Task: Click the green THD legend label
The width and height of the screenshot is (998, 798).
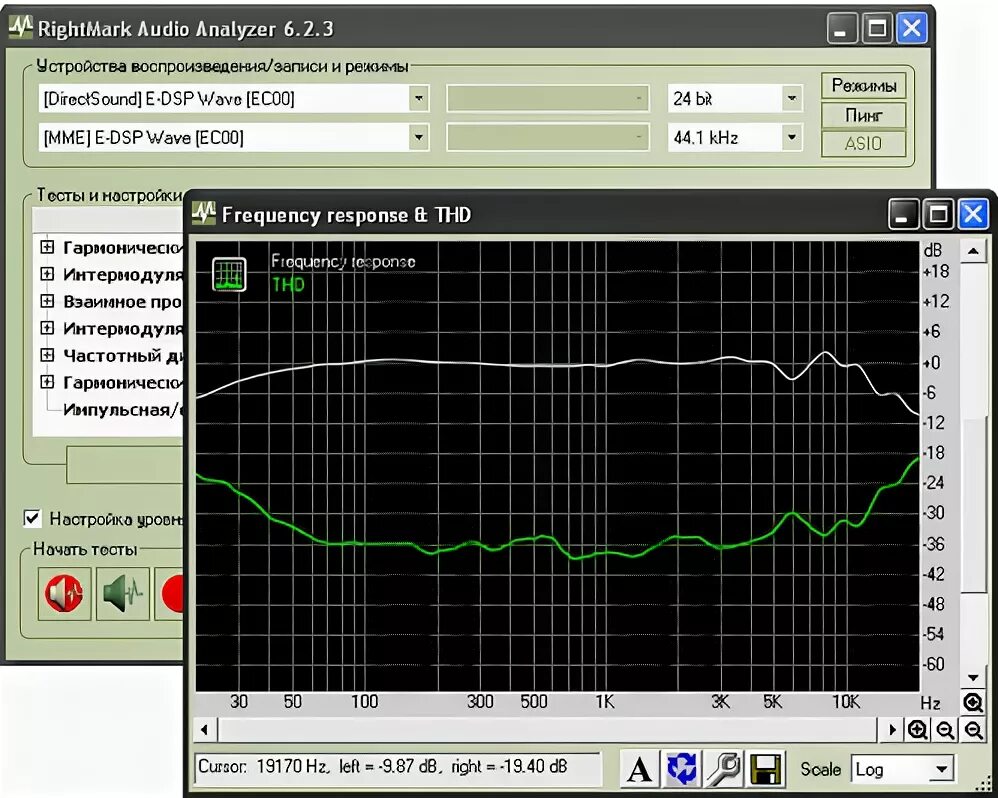Action: pos(288,284)
